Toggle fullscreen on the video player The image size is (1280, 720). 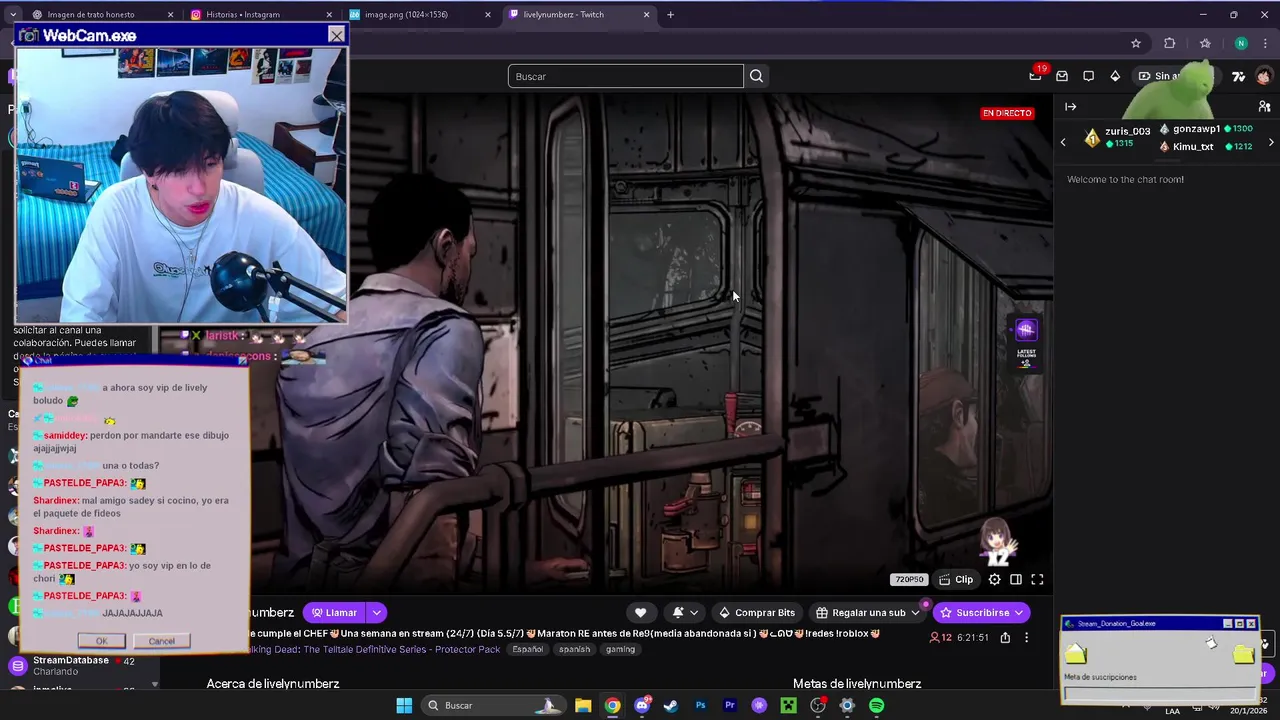pos(1037,579)
